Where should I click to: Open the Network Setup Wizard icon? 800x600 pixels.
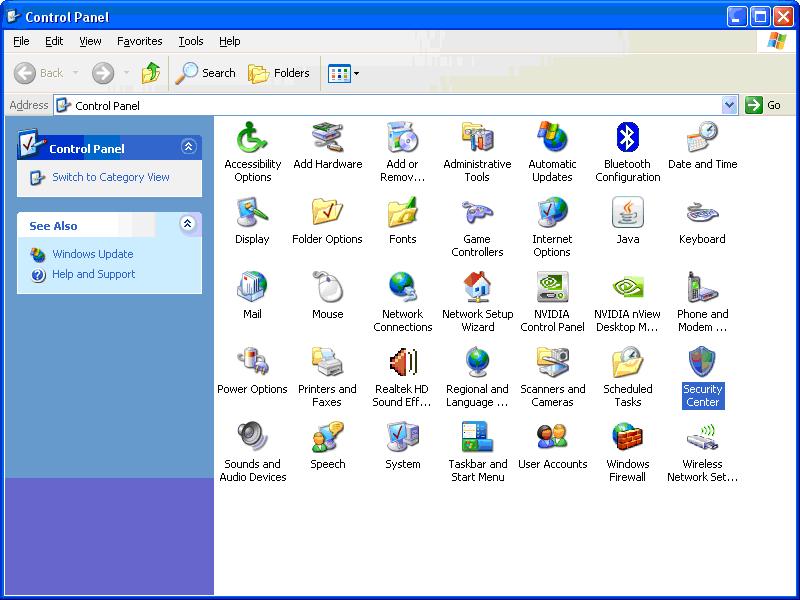pos(478,302)
